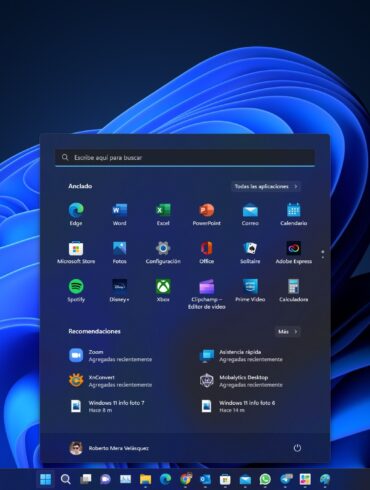Screen dimensions: 370x490
Task: Open WhatsApp from the taskbar
Action: click(x=265, y=479)
